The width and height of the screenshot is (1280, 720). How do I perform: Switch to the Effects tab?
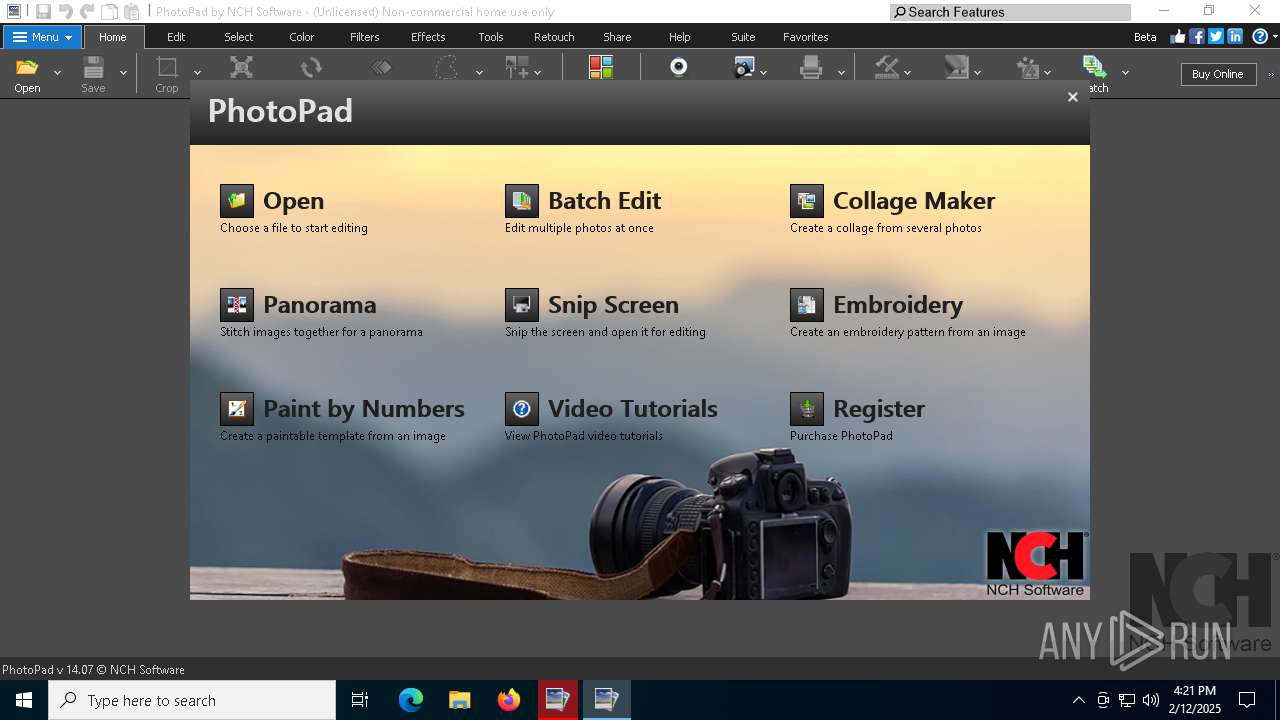[428, 37]
